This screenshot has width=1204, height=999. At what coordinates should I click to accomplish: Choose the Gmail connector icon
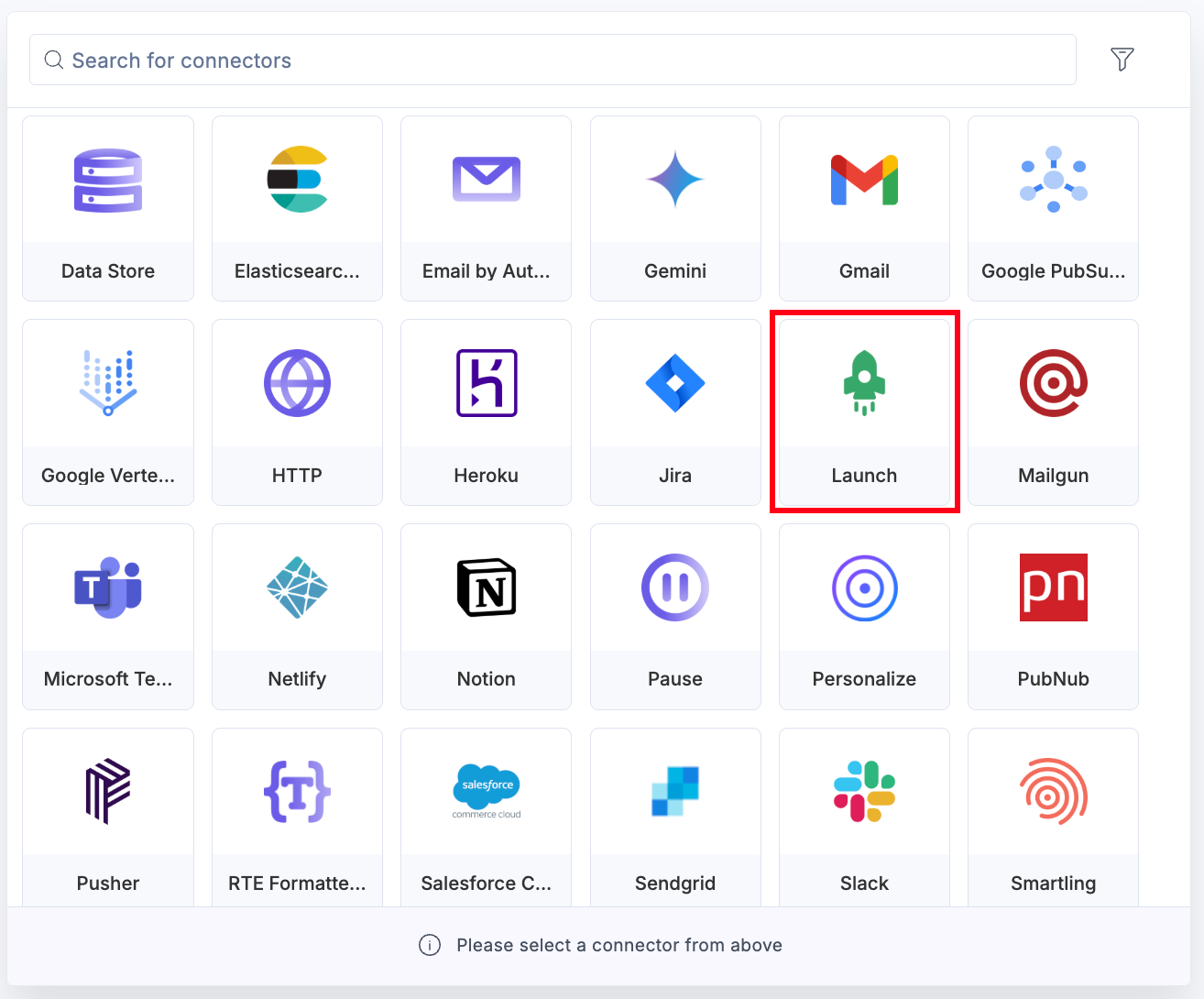click(x=864, y=180)
